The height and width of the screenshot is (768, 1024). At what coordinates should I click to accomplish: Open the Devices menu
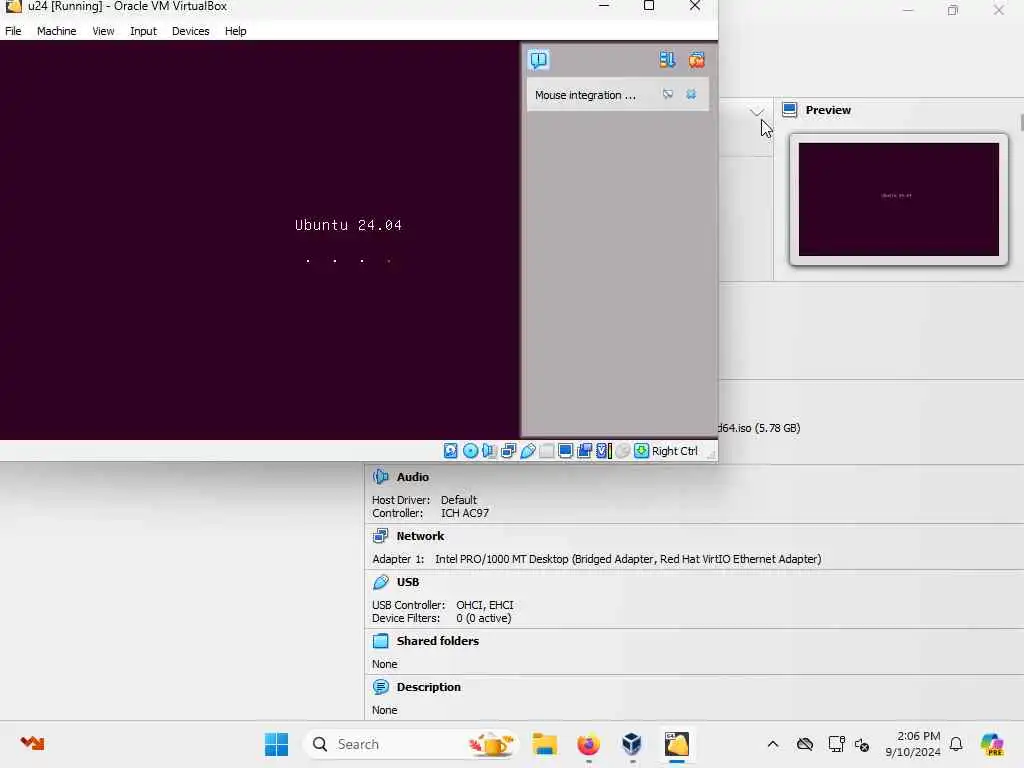(x=190, y=31)
